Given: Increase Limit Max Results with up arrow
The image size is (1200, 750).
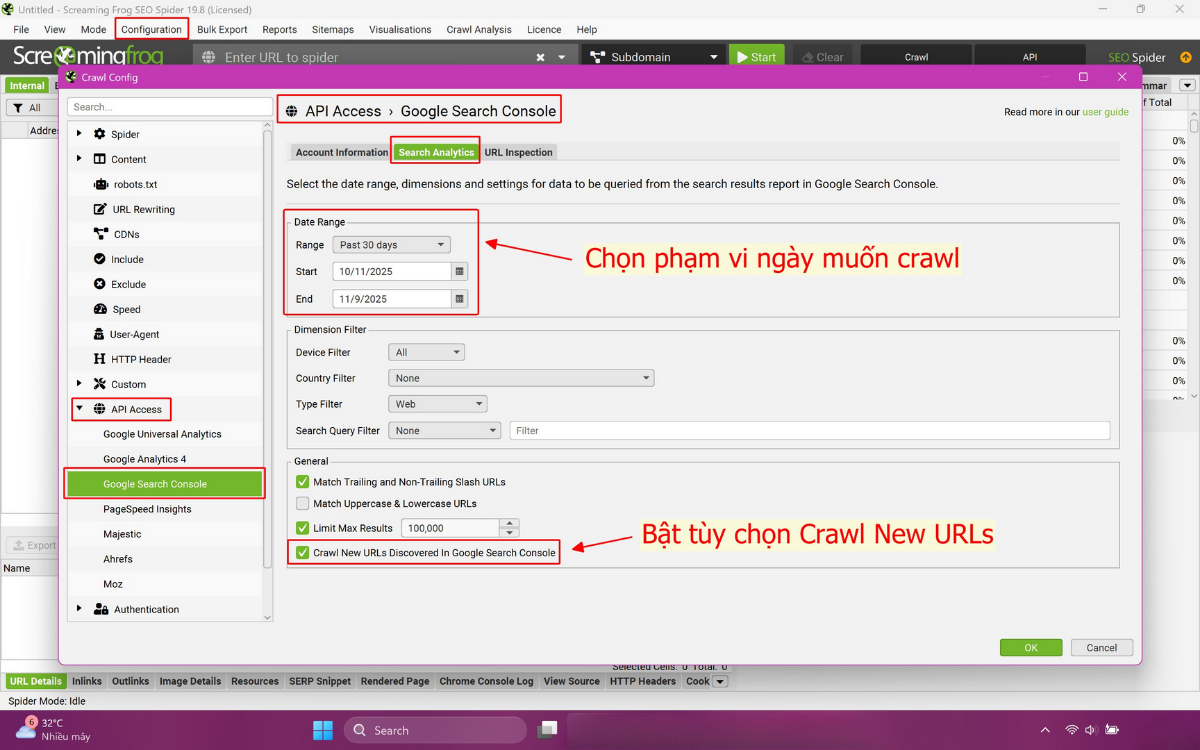Looking at the screenshot, I should [x=510, y=523].
